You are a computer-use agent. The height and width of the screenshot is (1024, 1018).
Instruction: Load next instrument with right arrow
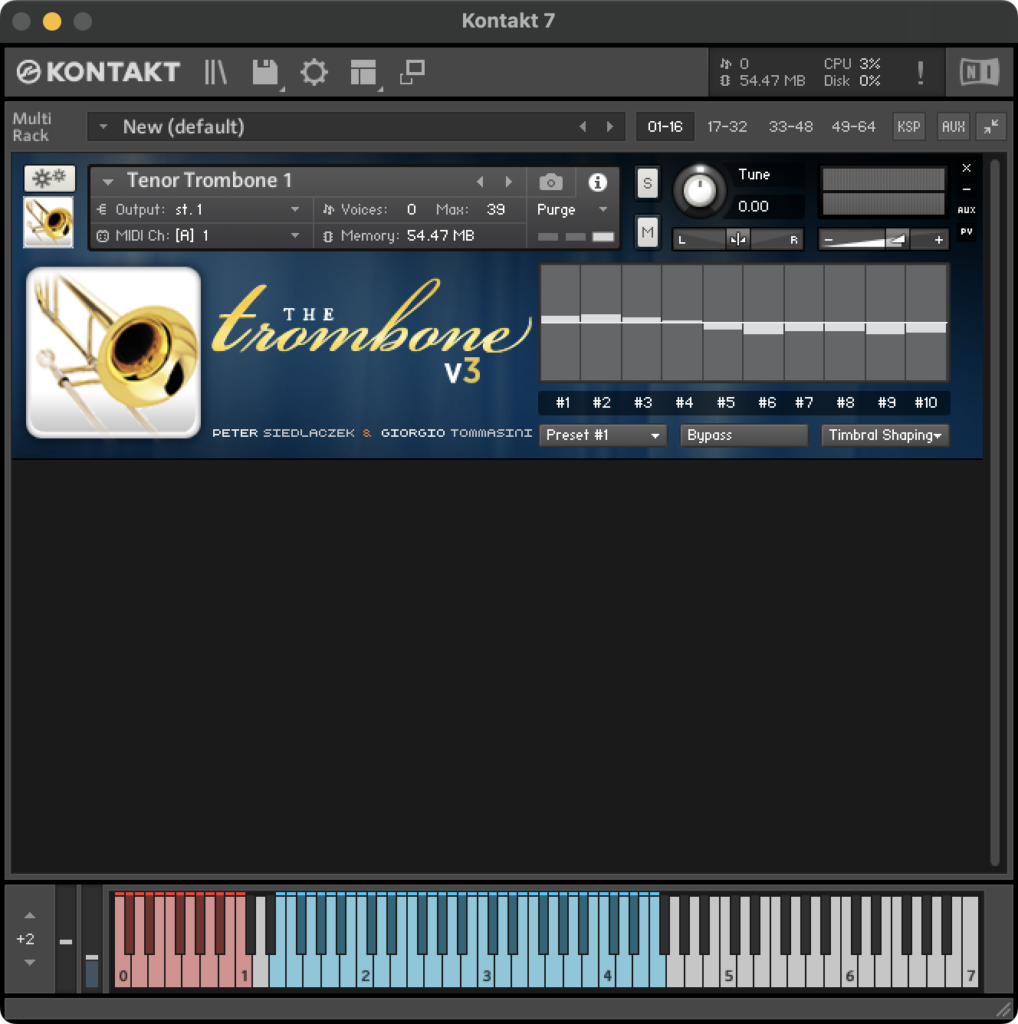[x=509, y=182]
